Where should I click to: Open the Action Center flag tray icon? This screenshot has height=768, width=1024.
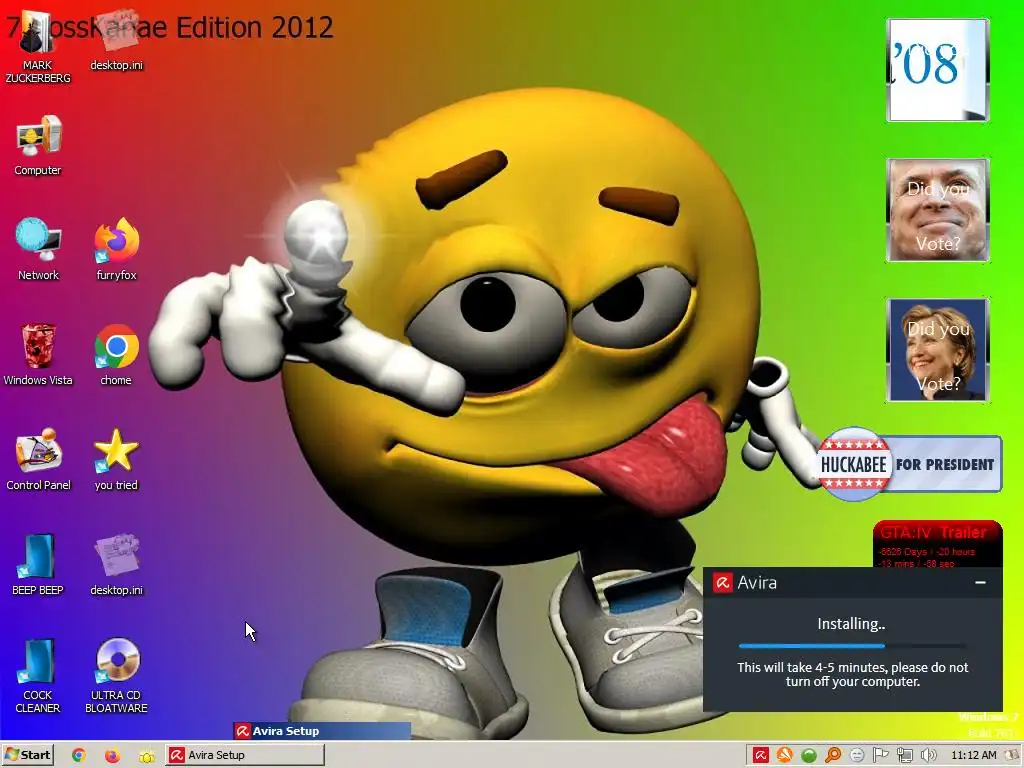click(880, 756)
